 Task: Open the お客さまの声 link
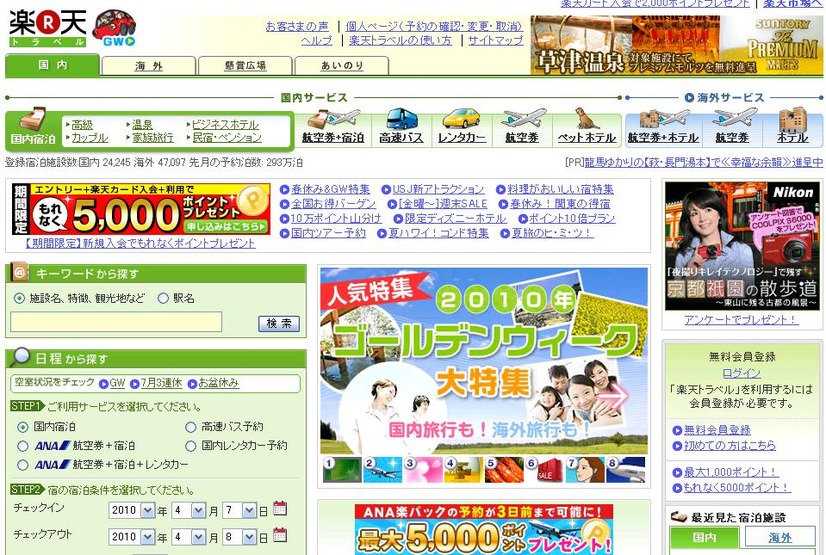(297, 26)
